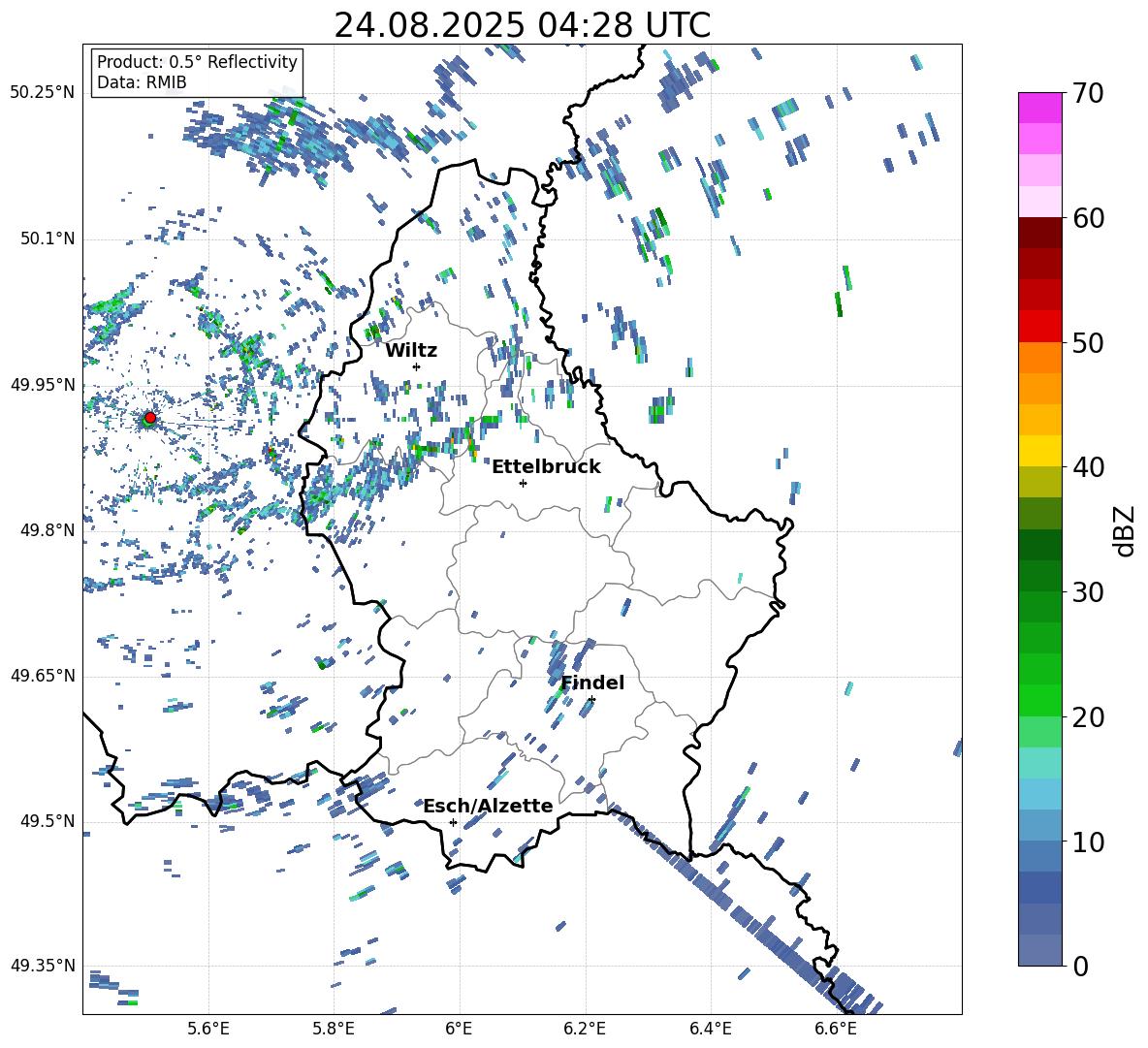The width and height of the screenshot is (1148, 1048).
Task: Click the 50 tick on the colorbar
Action: (x=1088, y=342)
